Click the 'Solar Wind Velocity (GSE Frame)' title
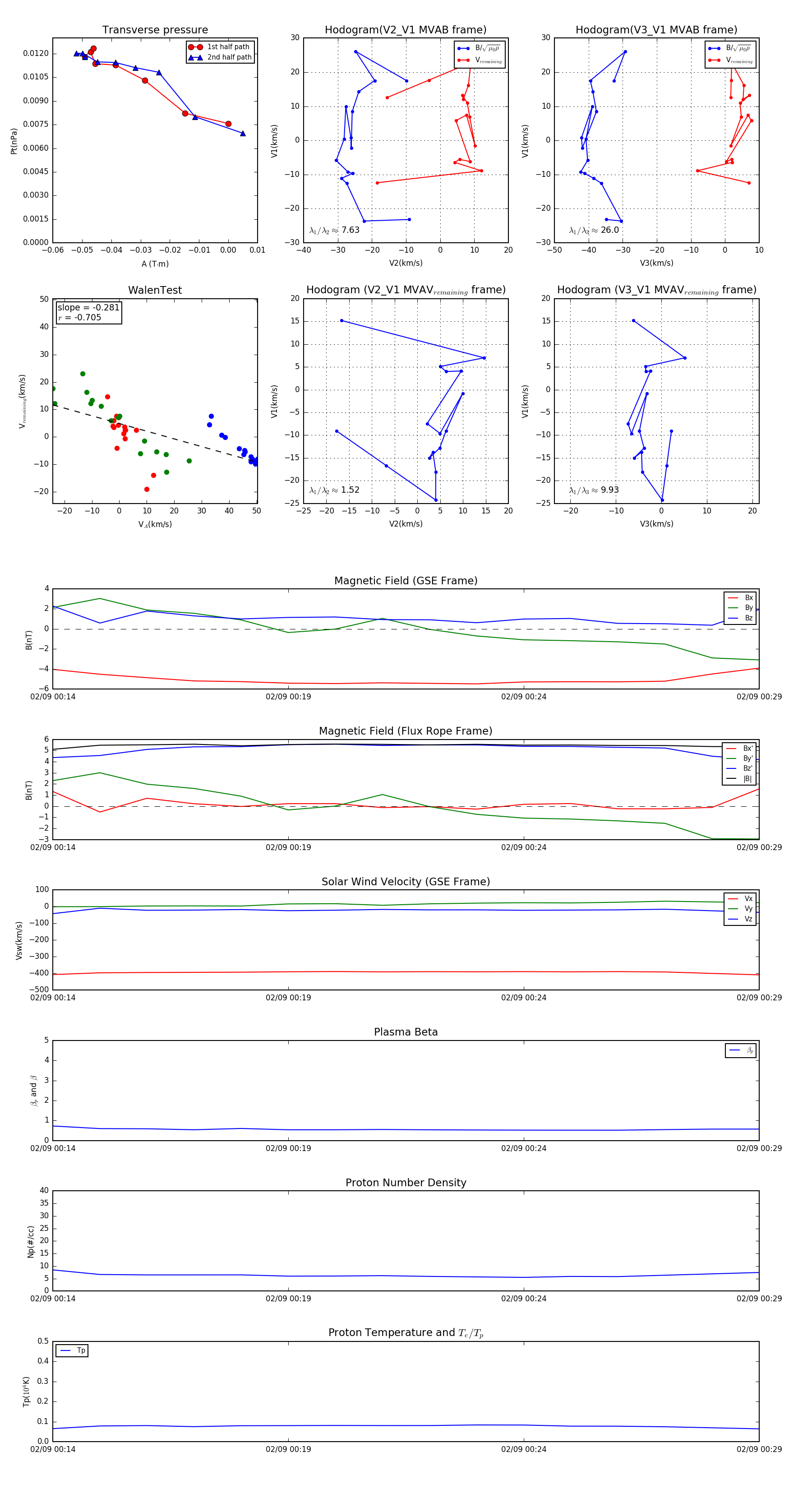 pos(406,882)
